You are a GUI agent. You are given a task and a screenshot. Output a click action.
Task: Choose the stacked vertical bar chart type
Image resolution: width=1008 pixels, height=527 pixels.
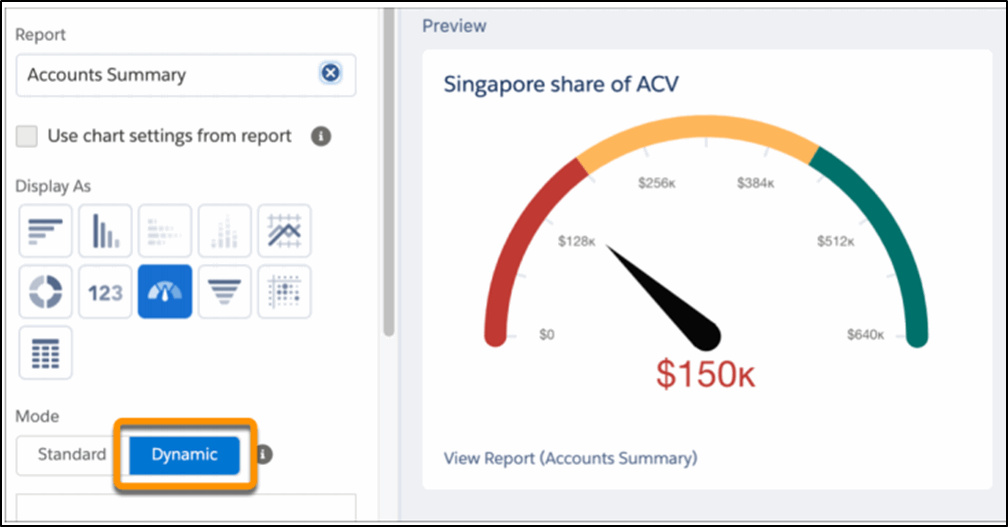pyautogui.click(x=224, y=232)
